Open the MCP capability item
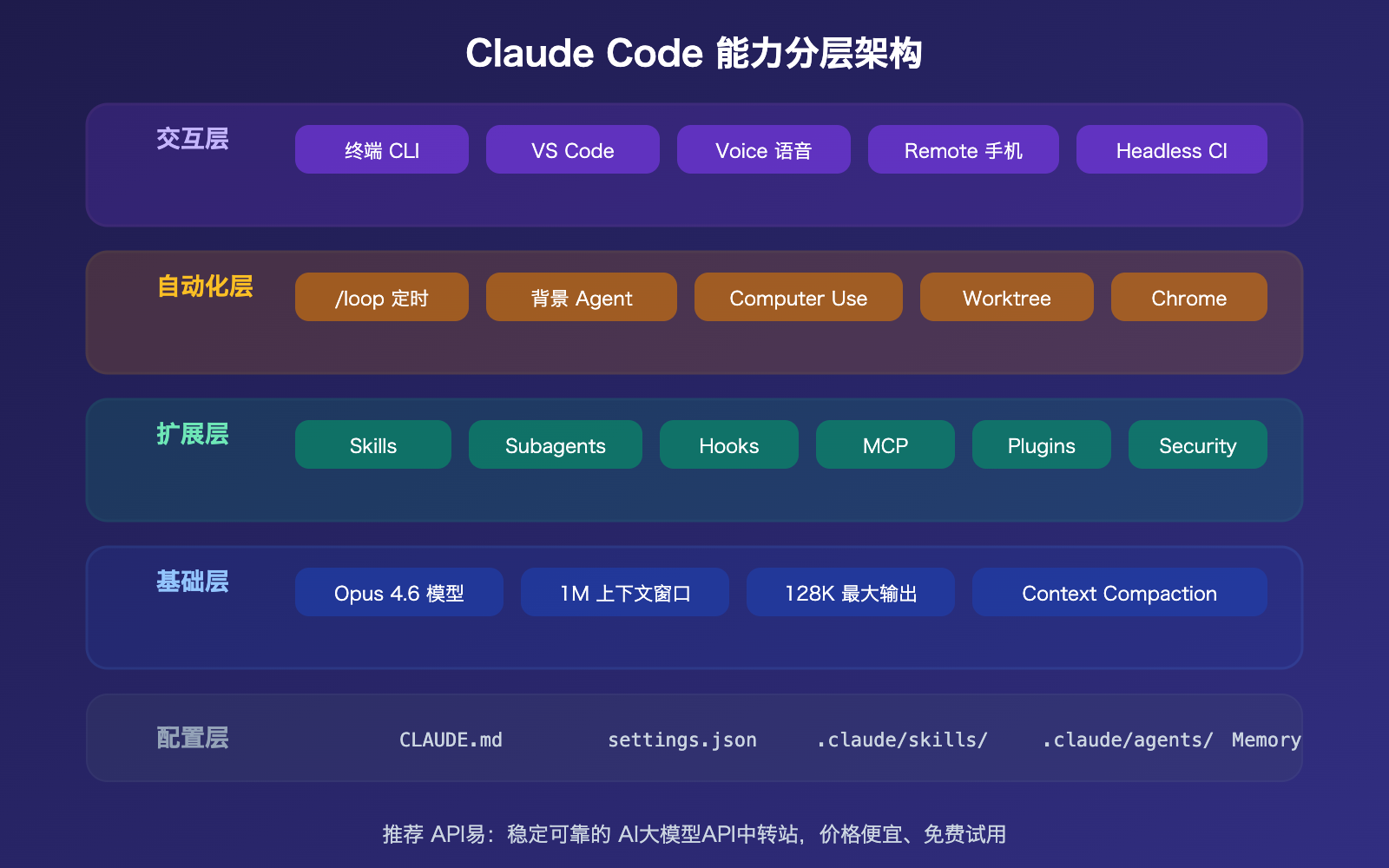The height and width of the screenshot is (868, 1389). [885, 444]
